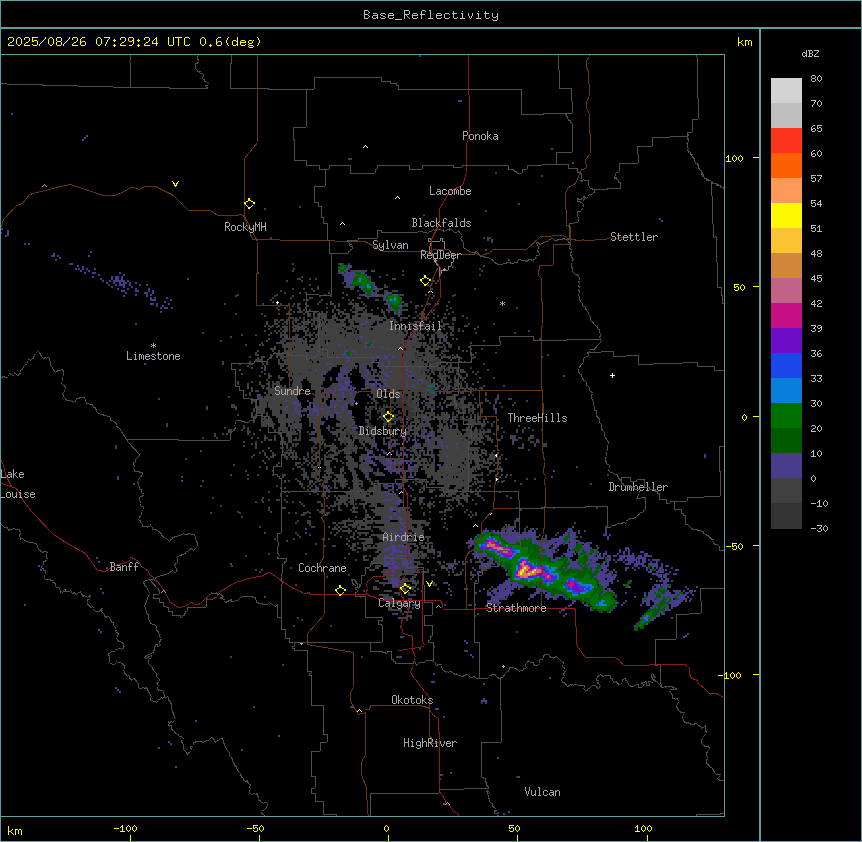Viewport: 862px width, 842px height.
Task: Click the 100 tick on the right axis
Action: click(734, 158)
